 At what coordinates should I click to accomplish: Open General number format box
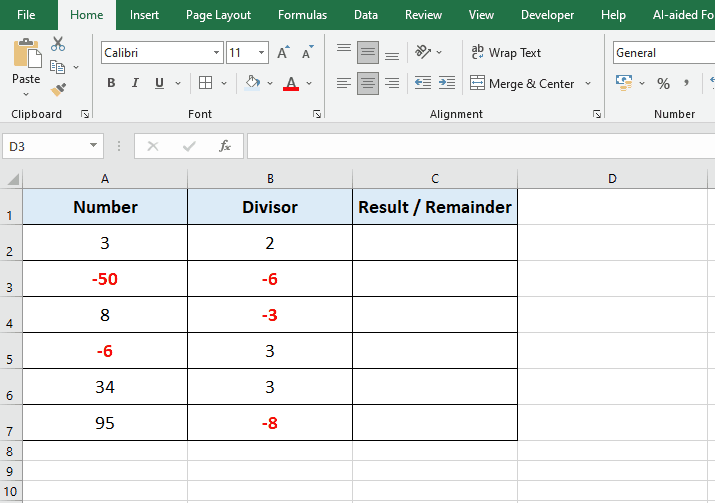pyautogui.click(x=663, y=52)
